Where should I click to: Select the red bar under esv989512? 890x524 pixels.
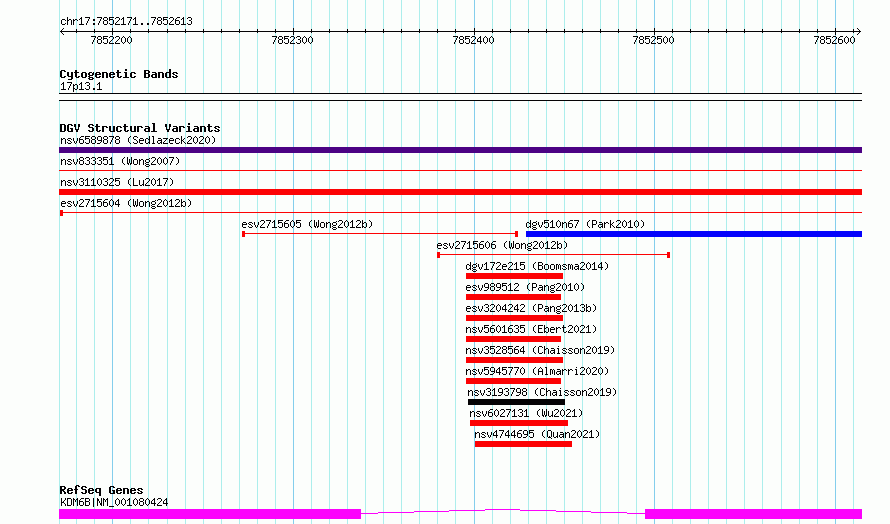tap(514, 297)
